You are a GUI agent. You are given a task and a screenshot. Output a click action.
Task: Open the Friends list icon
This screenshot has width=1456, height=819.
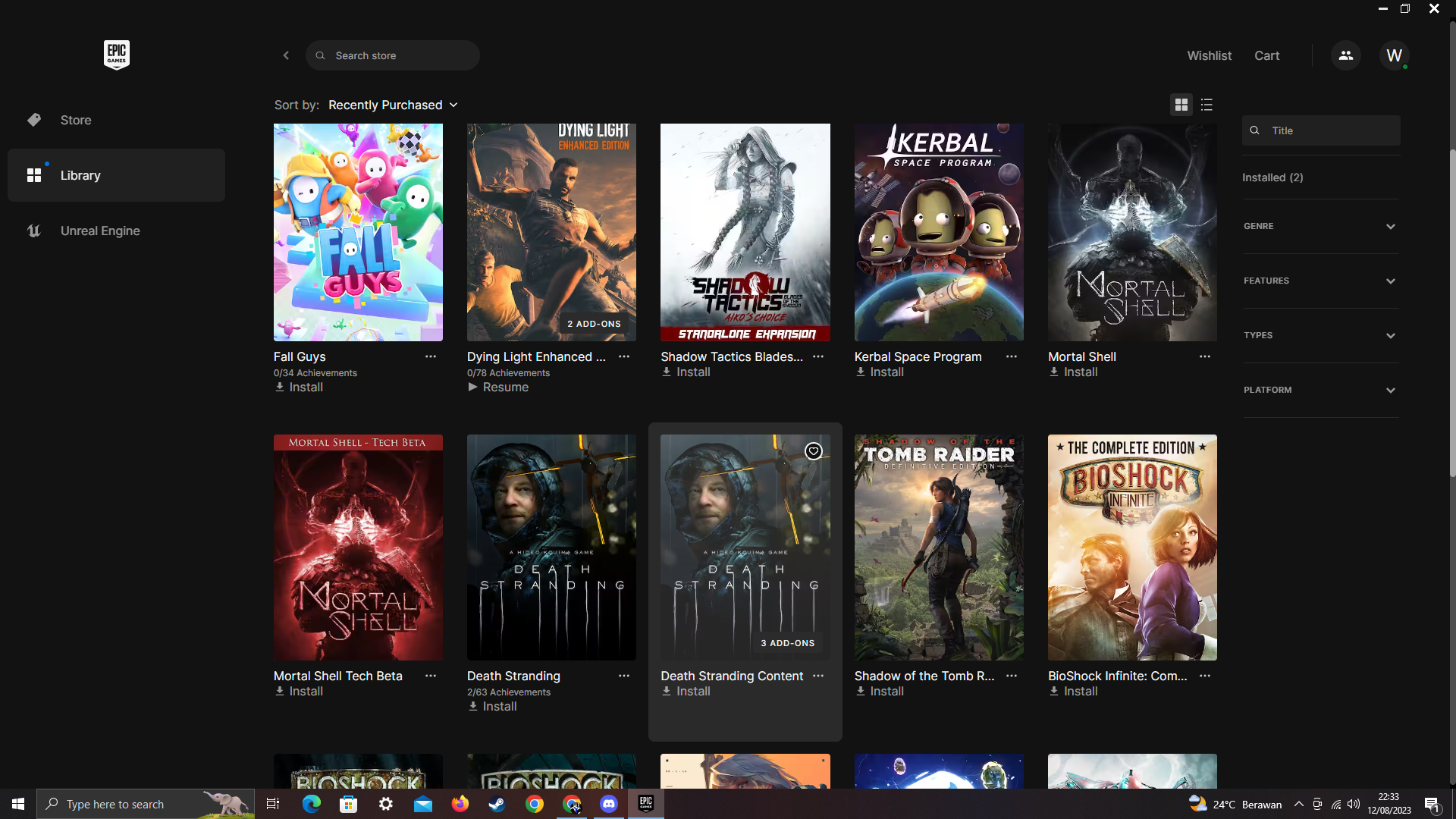coord(1345,55)
